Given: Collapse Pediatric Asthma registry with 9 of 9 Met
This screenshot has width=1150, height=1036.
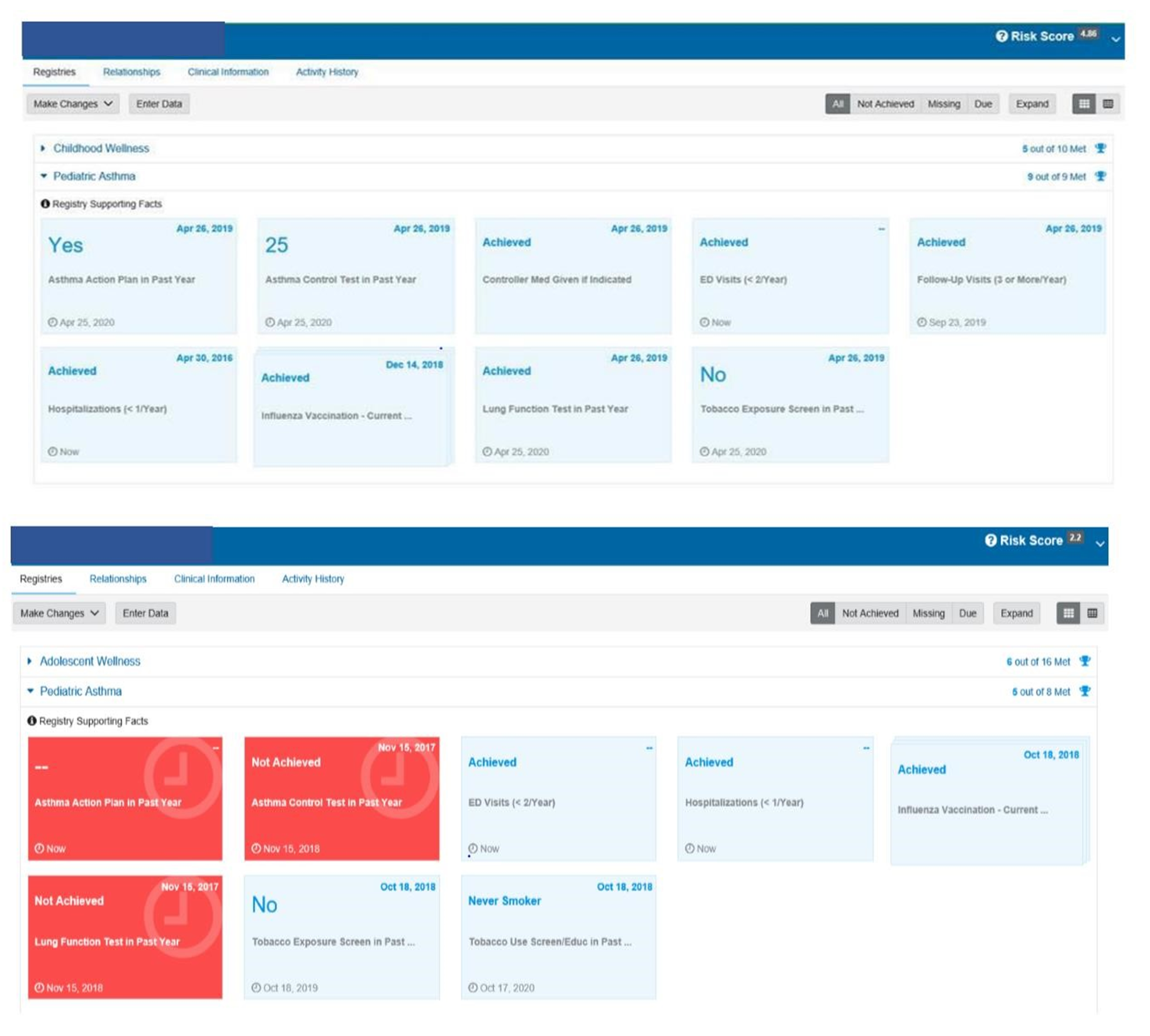Looking at the screenshot, I should click(x=43, y=176).
